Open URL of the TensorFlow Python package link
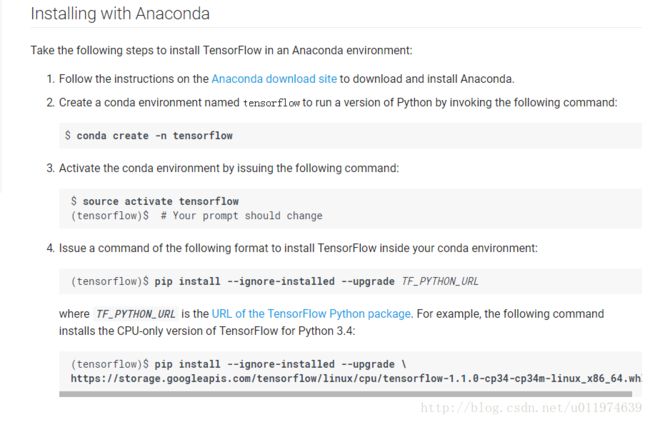The image size is (650, 422). [x=311, y=314]
